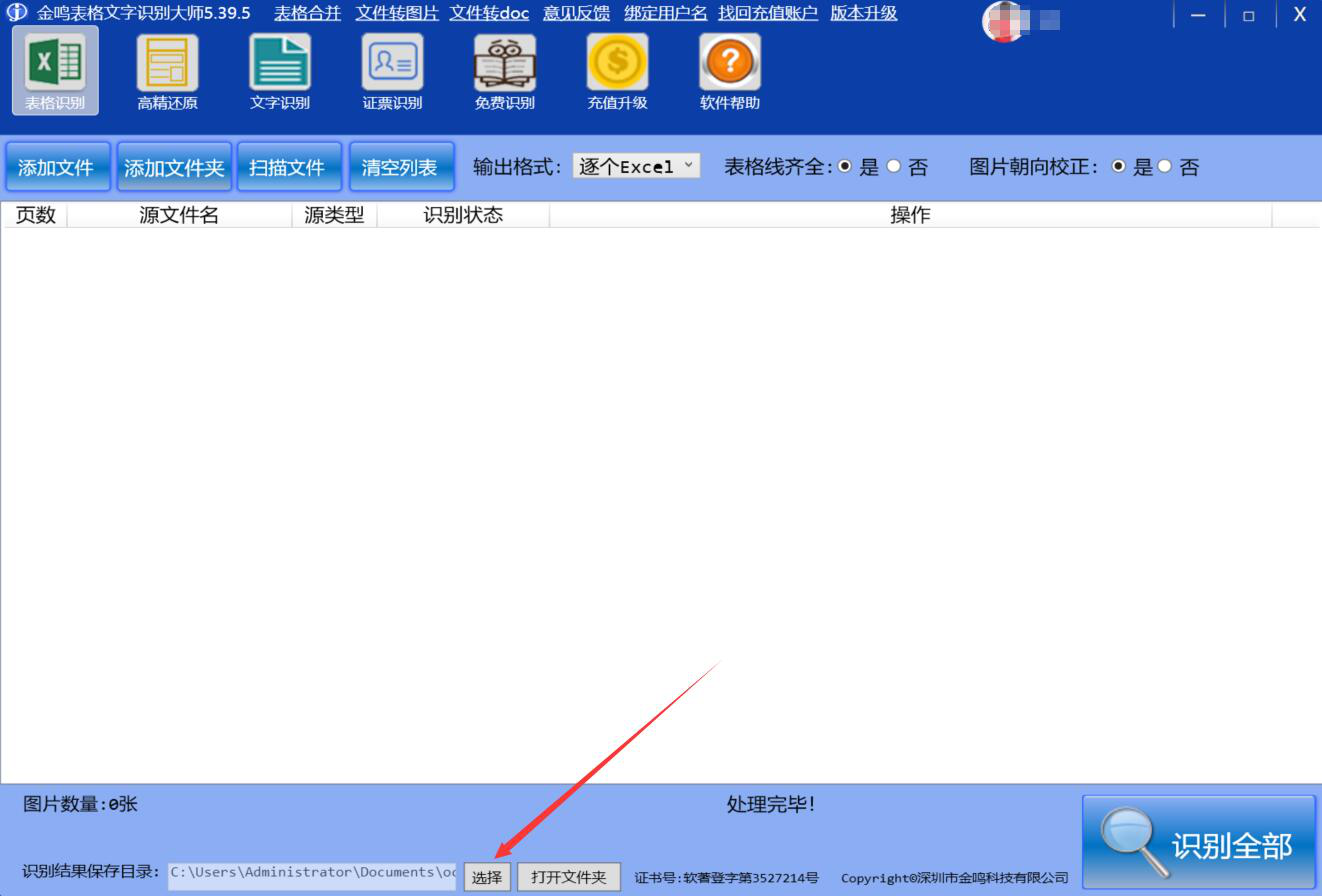
Task: Click the 源类型 column header
Action: 334,215
